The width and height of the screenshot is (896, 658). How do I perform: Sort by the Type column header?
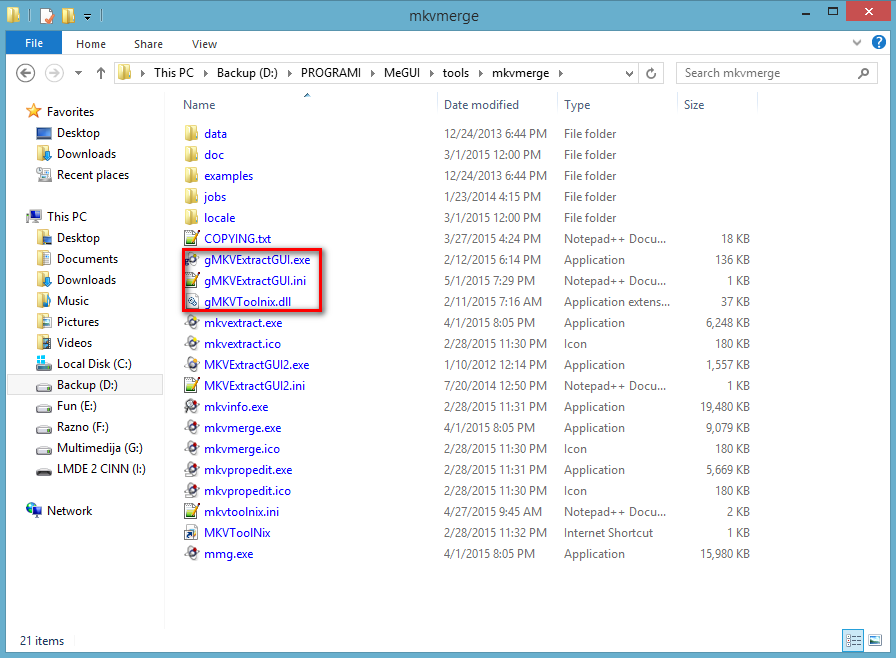pos(577,105)
